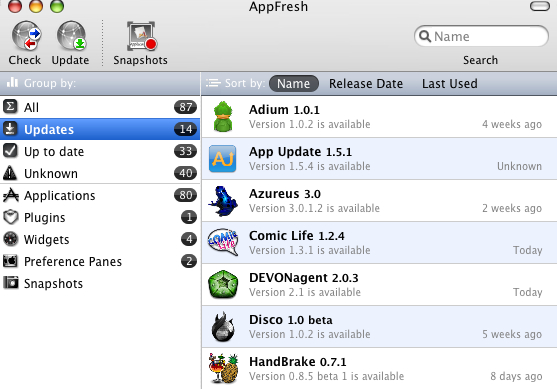
Task: Click the Check button label
Action: [x=25, y=60]
